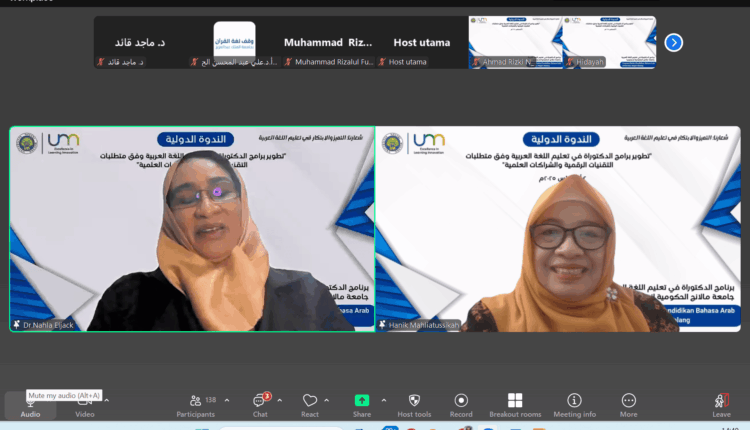750x430 pixels.
Task: Open the Participants panel
Action: tap(196, 404)
